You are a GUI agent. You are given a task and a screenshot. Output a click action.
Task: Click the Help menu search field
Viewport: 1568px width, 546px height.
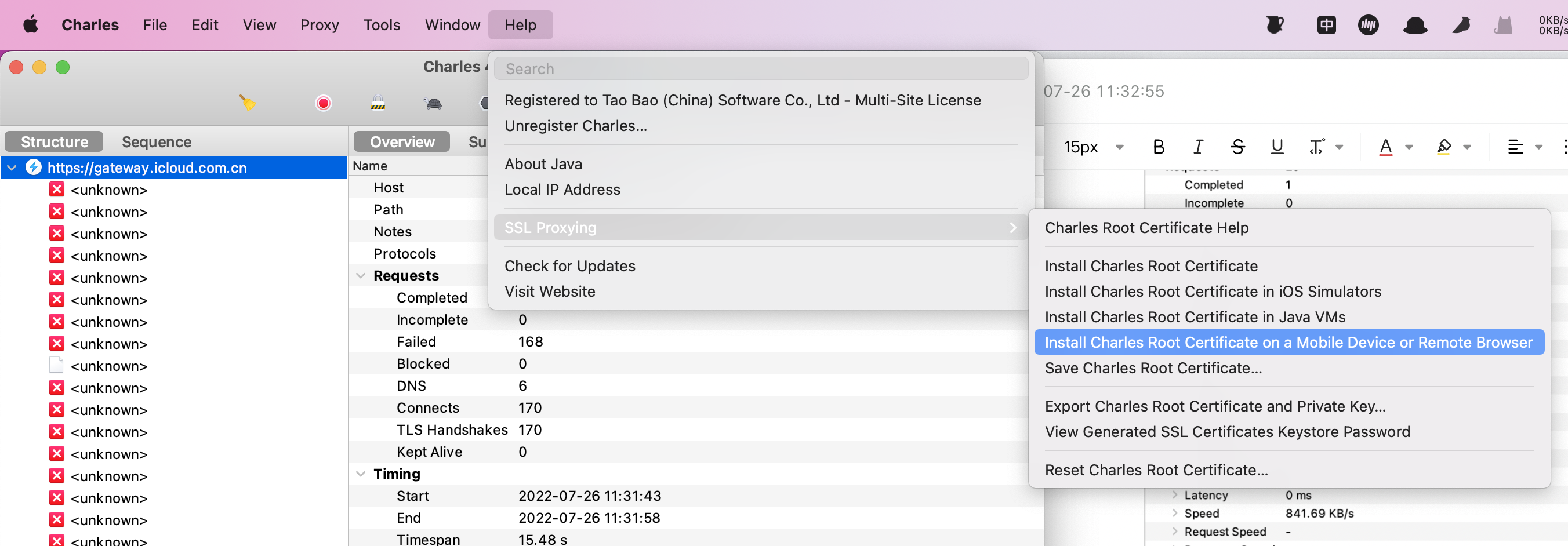pos(761,69)
